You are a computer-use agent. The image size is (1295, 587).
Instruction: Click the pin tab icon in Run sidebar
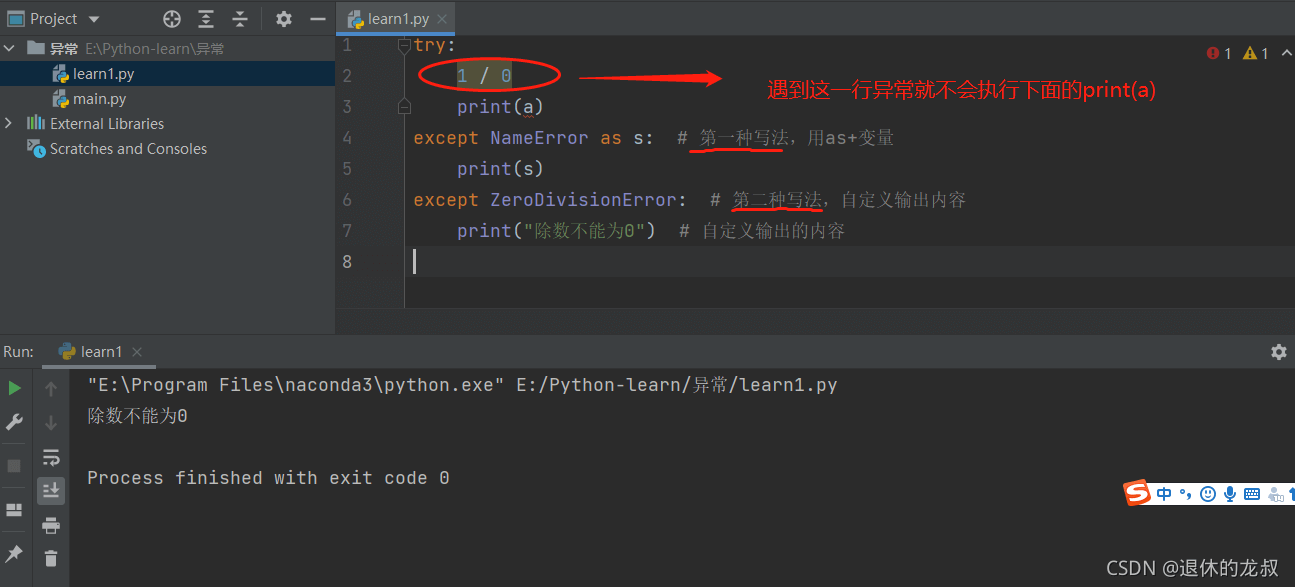pyautogui.click(x=14, y=553)
